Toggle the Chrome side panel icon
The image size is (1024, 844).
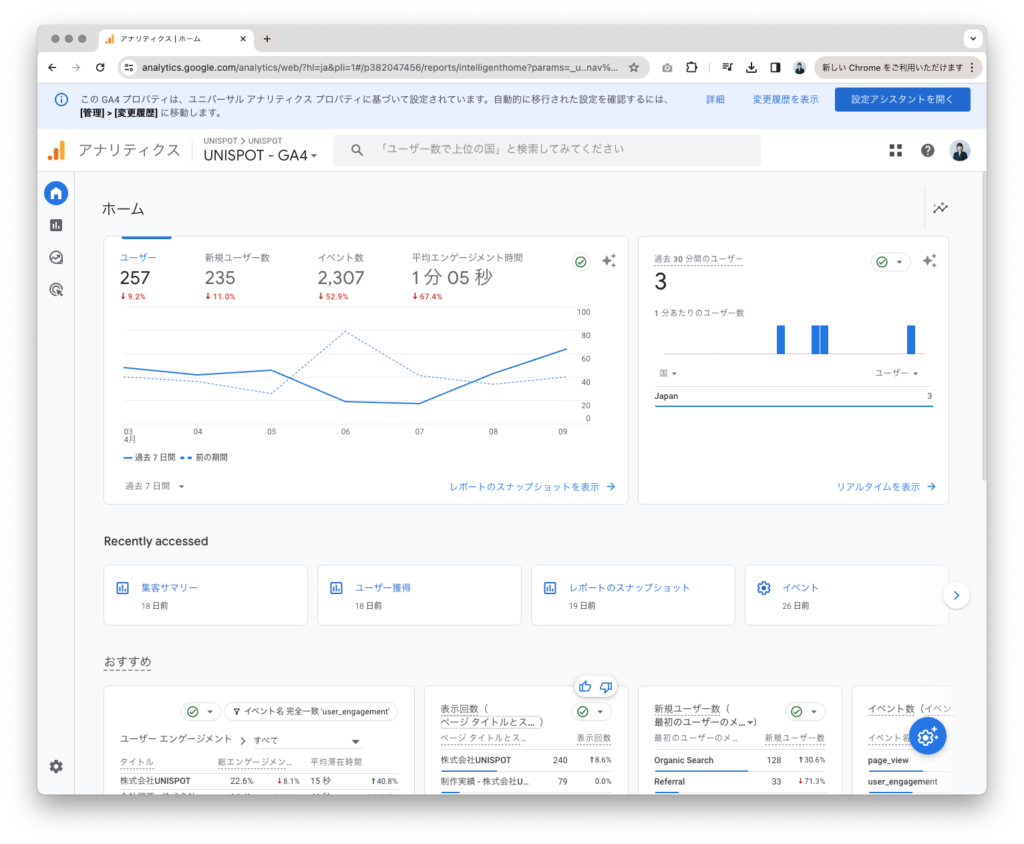[x=775, y=67]
